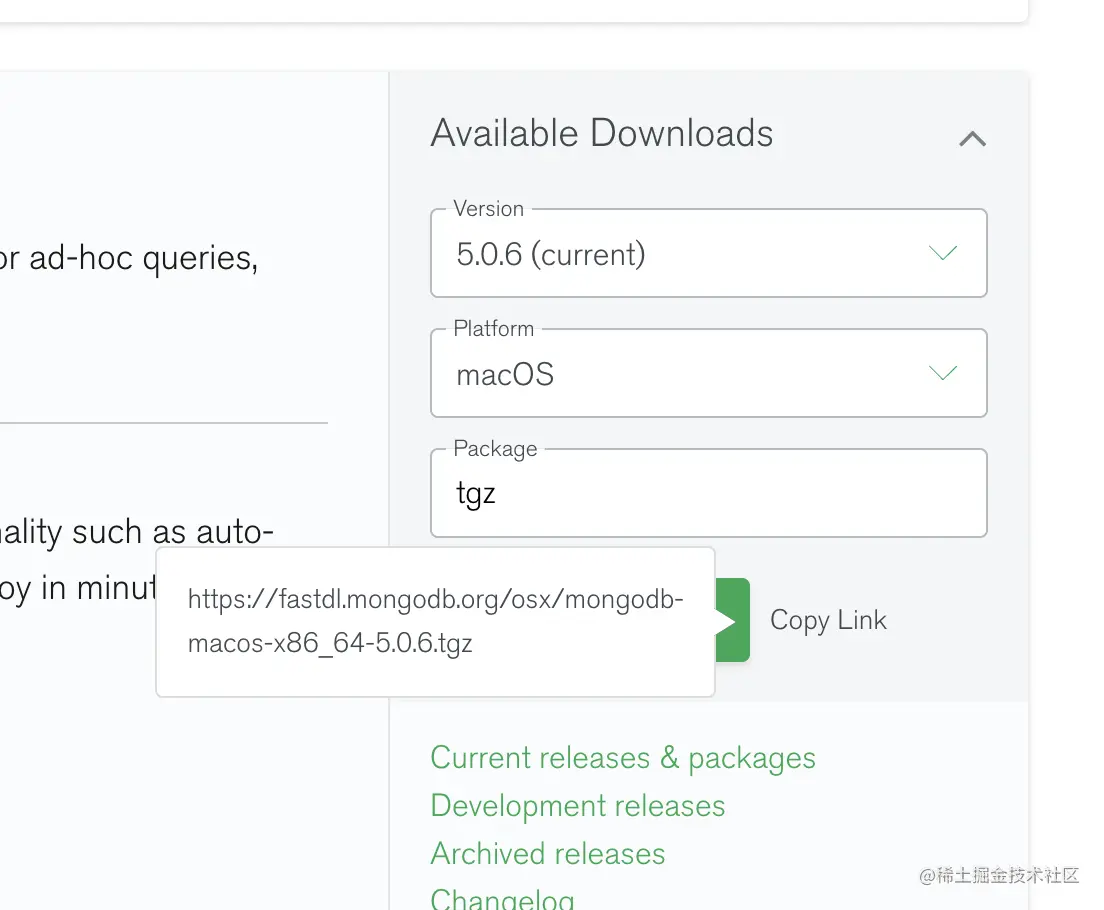This screenshot has height=910, width=1104.
Task: Collapse the Available Downloads section chevron
Action: pyautogui.click(x=972, y=139)
